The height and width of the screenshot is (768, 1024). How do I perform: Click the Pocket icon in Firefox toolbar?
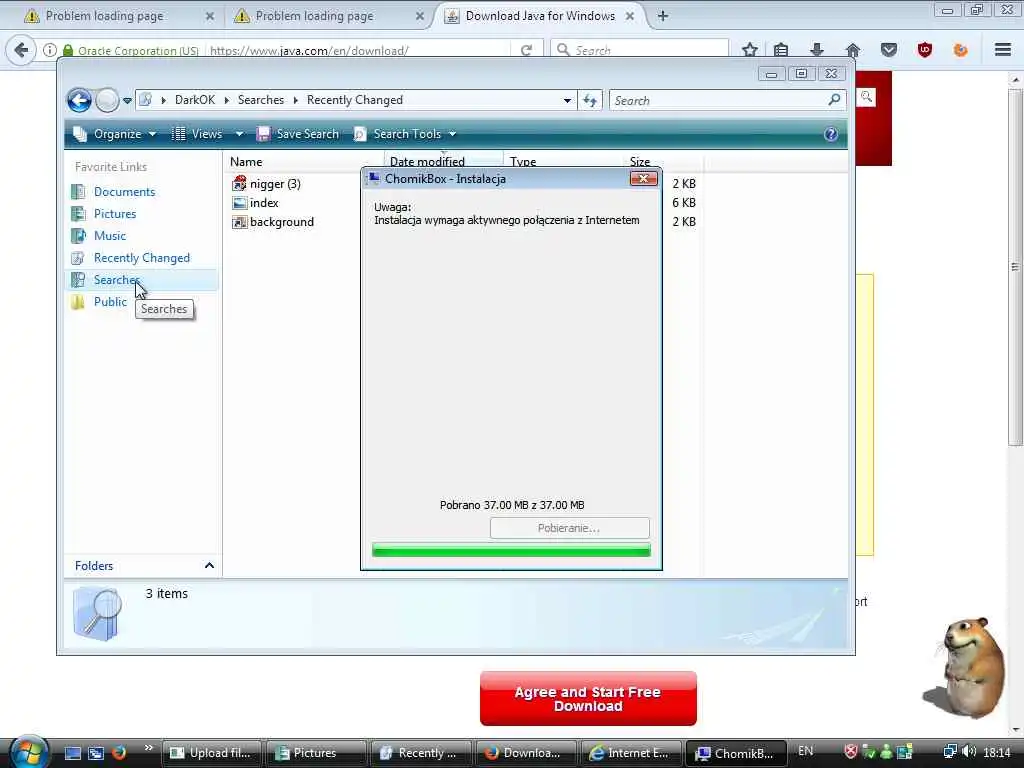coord(889,50)
